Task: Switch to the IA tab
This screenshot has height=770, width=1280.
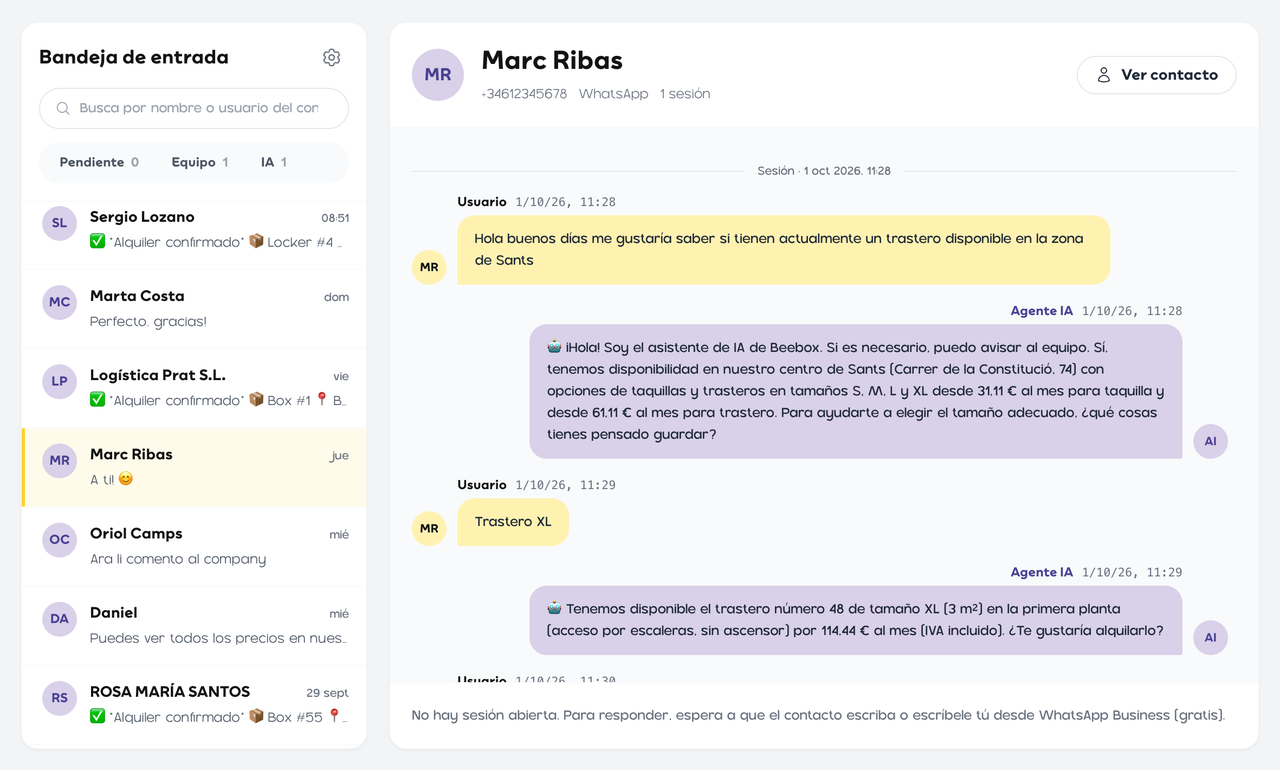Action: click(274, 162)
